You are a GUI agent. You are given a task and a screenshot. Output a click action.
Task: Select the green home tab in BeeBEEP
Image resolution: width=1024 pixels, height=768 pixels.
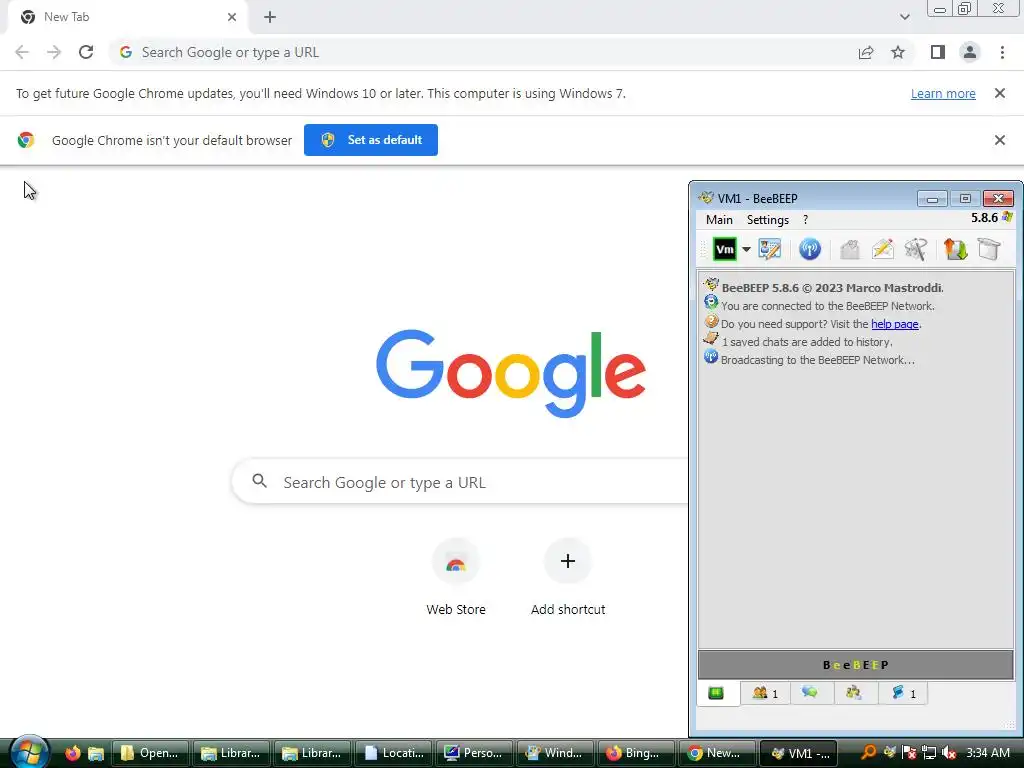point(716,693)
